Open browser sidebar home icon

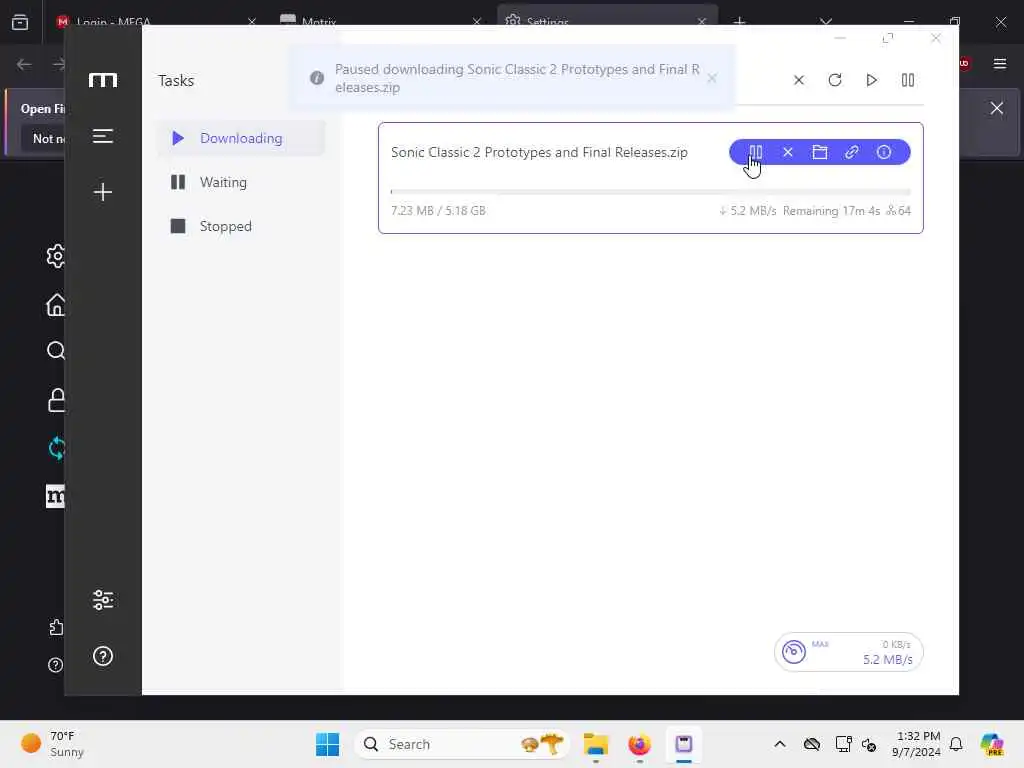point(56,304)
